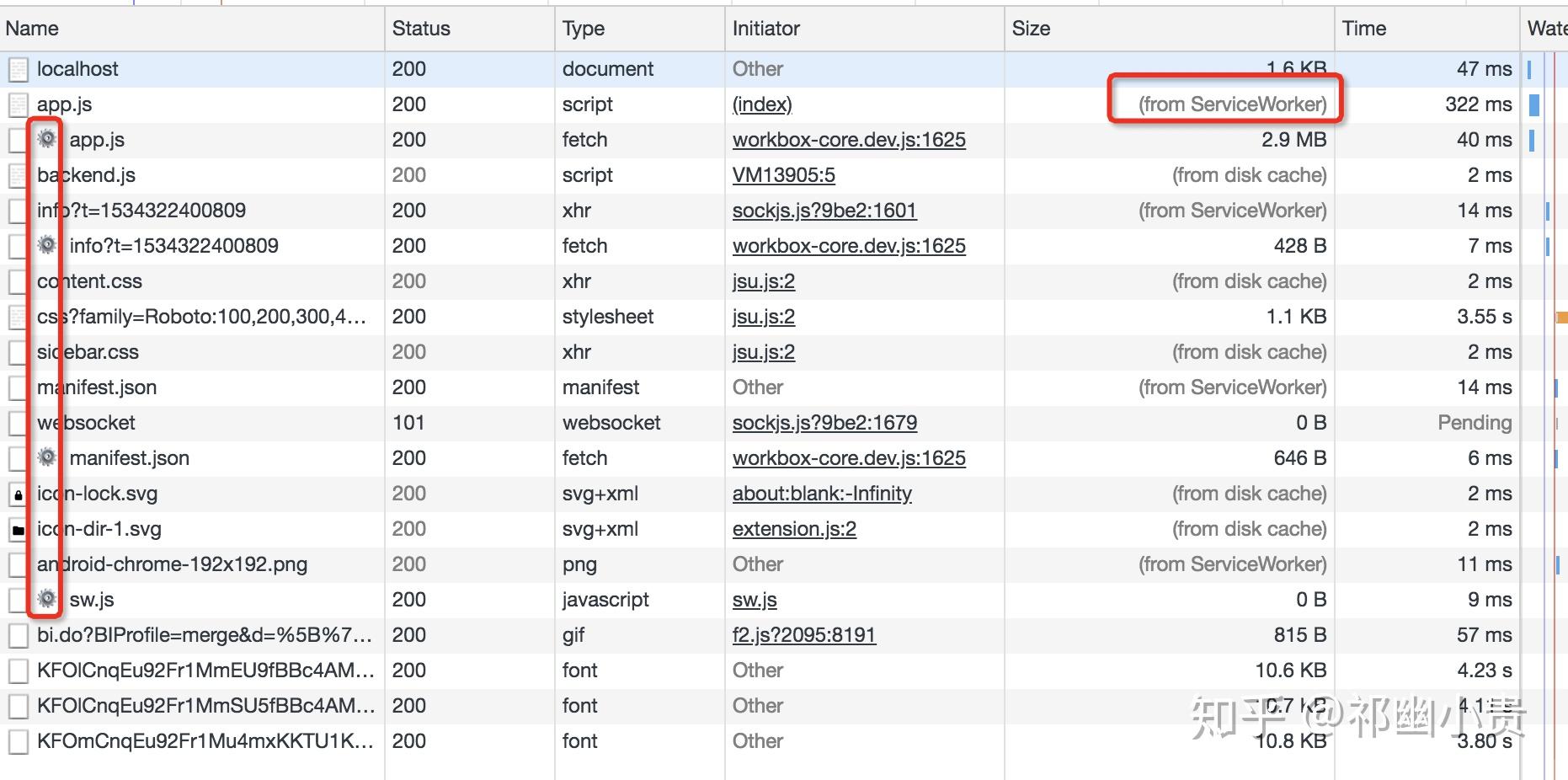This screenshot has height=780, width=1568.
Task: Sort by the Status column header
Action: pos(421,29)
